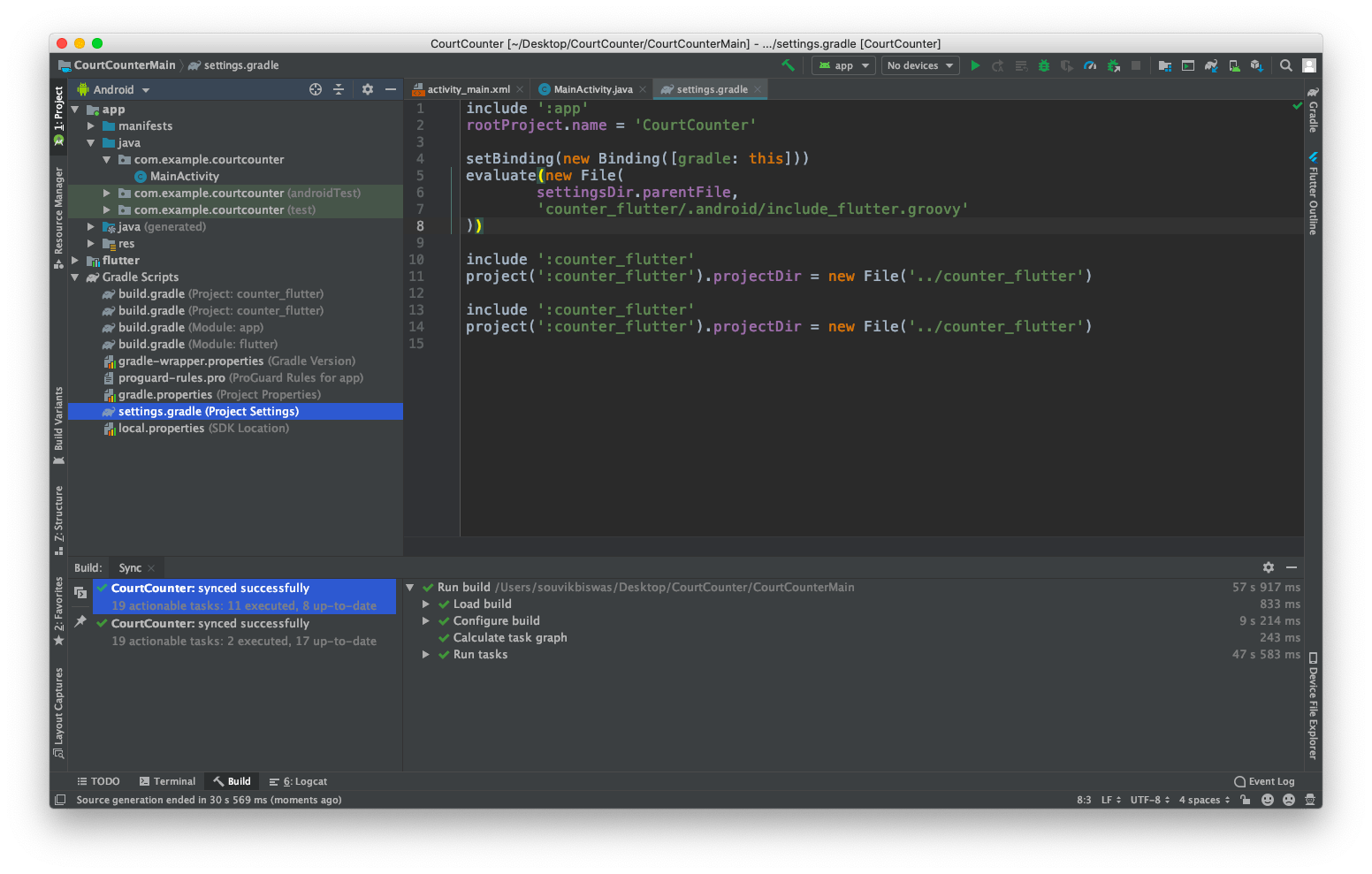Click the Apply Changes and Restart Activity icon
The image size is (1372, 874).
[x=998, y=65]
